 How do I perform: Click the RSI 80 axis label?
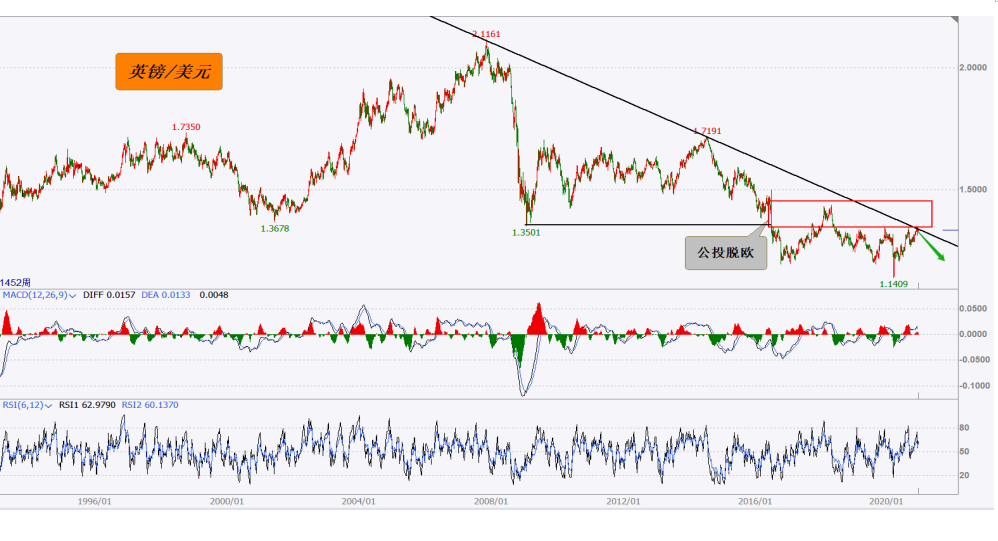pos(964,428)
